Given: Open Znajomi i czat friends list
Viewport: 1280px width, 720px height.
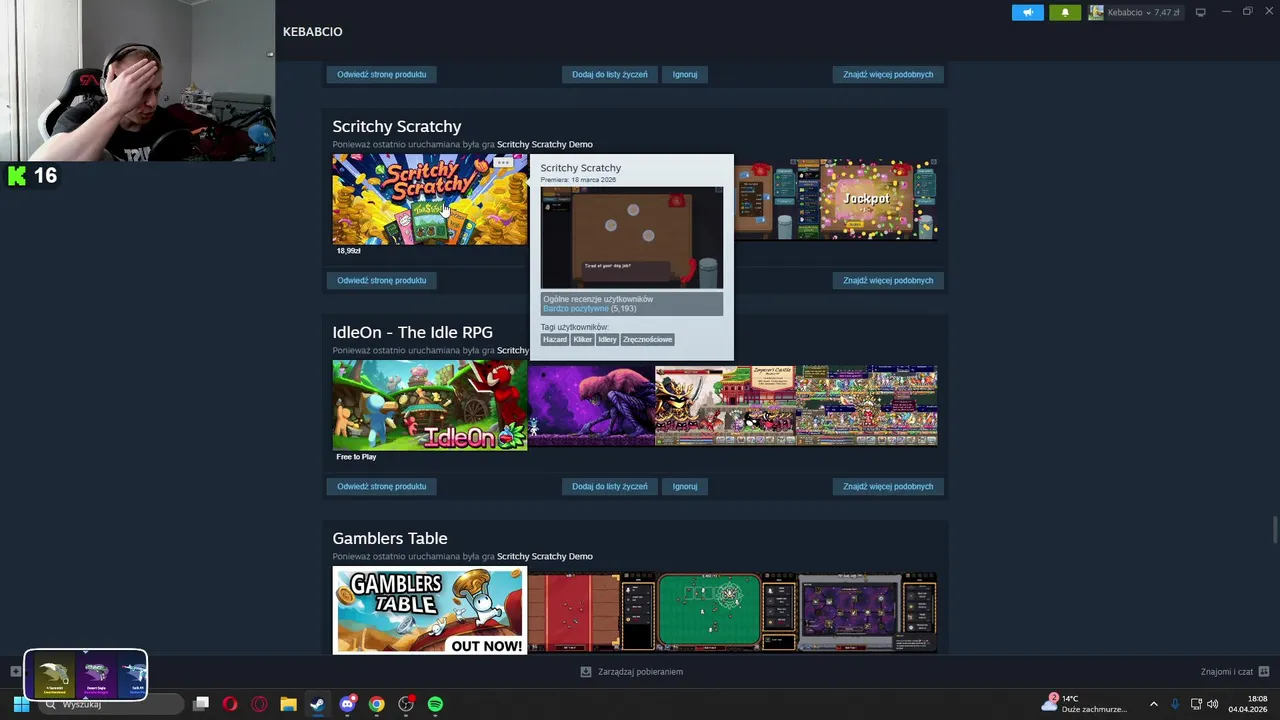Looking at the screenshot, I should coord(1234,672).
